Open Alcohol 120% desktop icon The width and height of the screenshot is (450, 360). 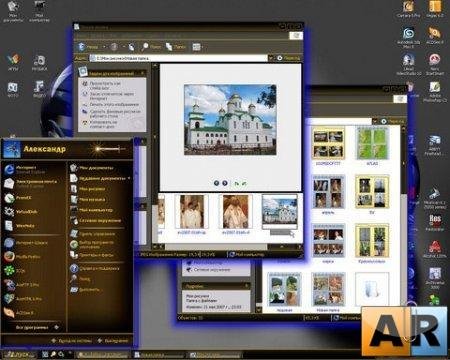click(435, 250)
